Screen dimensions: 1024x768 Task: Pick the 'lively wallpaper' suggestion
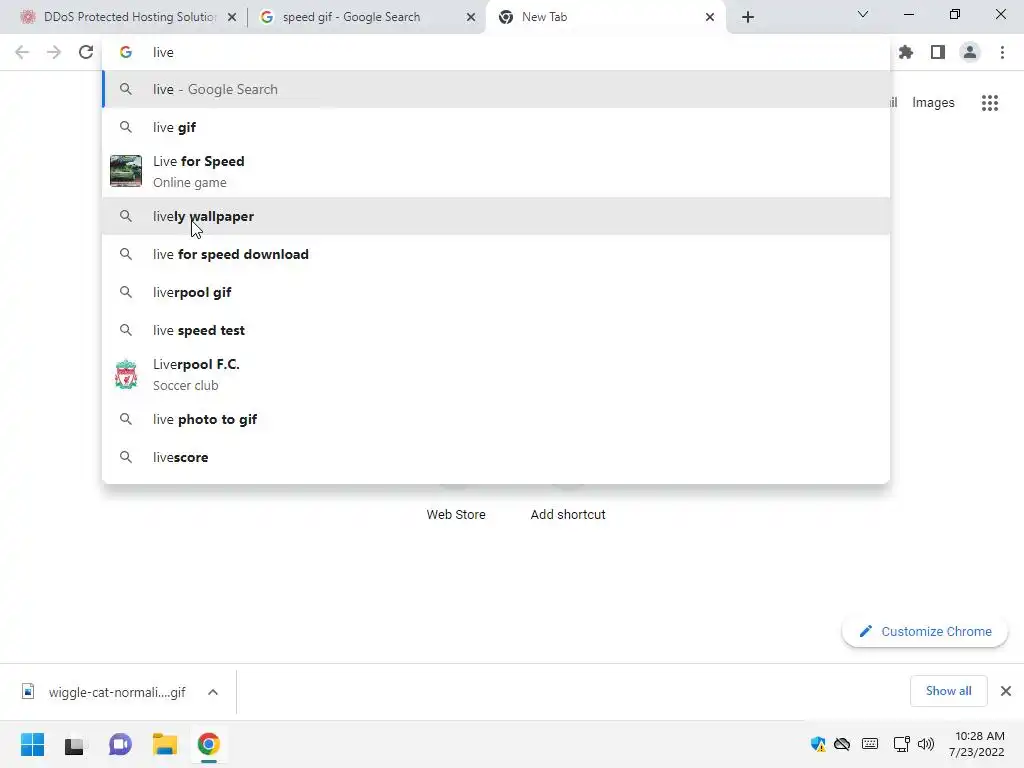pos(496,216)
